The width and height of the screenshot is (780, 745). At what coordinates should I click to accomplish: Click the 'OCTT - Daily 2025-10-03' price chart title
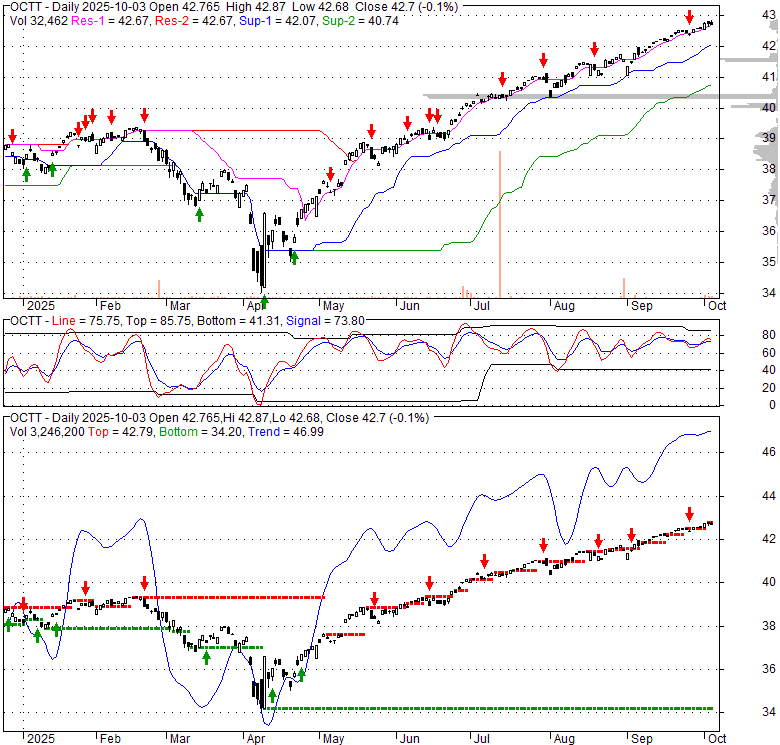tap(77, 7)
